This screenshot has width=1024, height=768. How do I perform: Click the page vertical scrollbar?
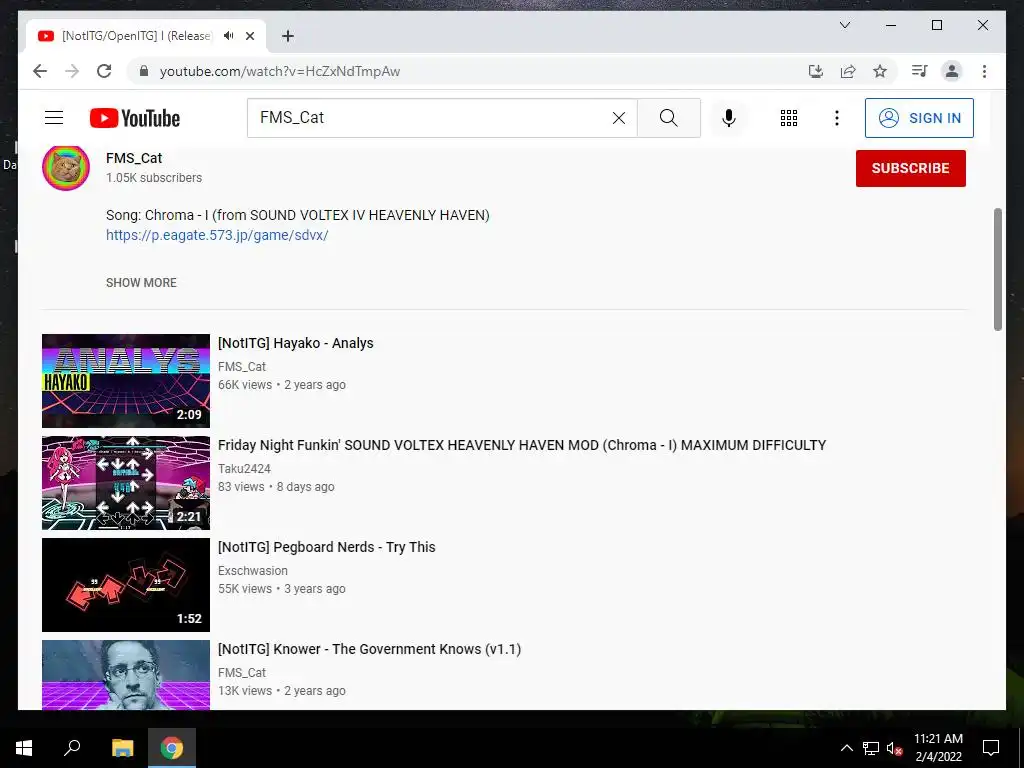pos(997,269)
